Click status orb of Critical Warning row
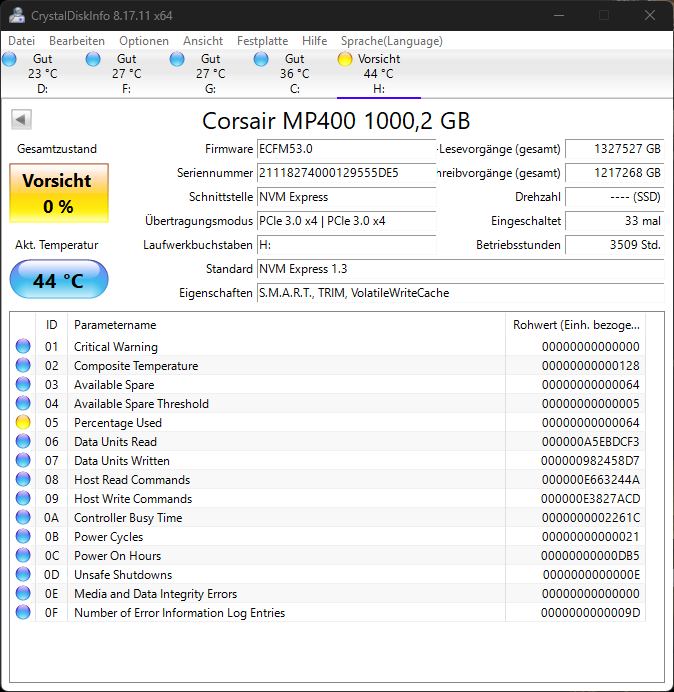This screenshot has width=674, height=692. (x=23, y=346)
